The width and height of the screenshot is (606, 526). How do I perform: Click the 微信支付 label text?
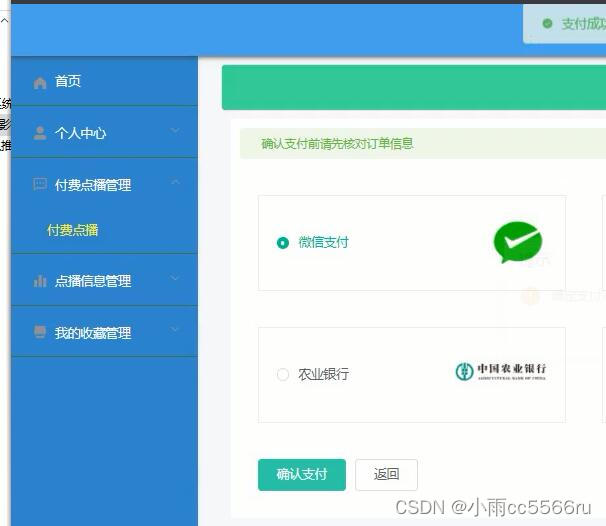tap(323, 242)
